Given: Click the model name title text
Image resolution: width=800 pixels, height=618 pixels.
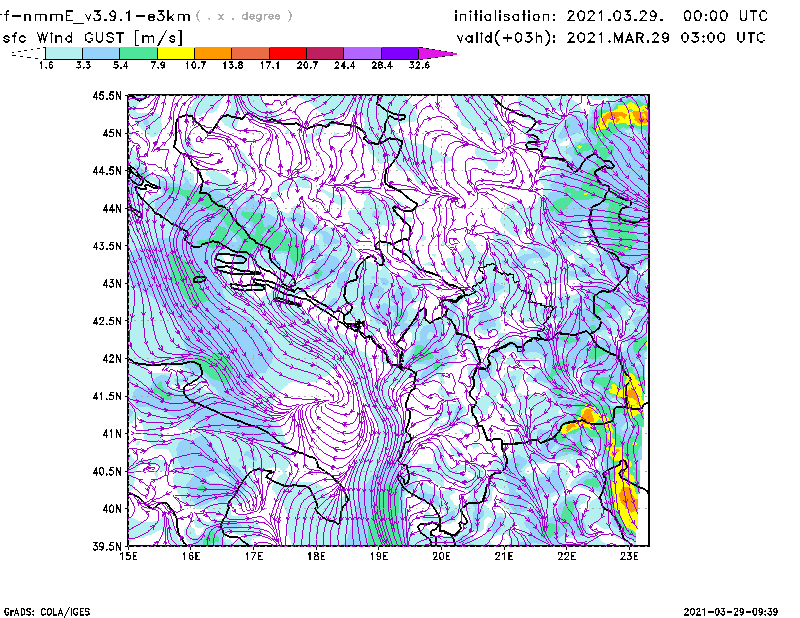Looking at the screenshot, I should [x=95, y=16].
